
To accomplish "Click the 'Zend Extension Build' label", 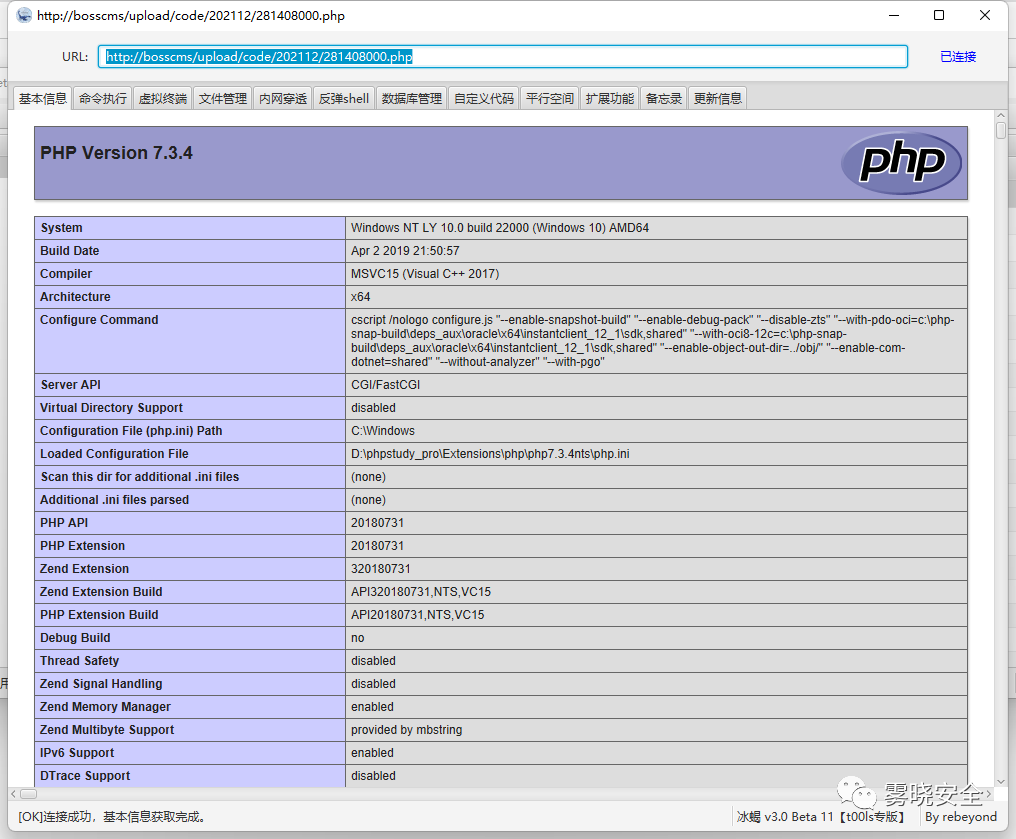I will click(101, 592).
